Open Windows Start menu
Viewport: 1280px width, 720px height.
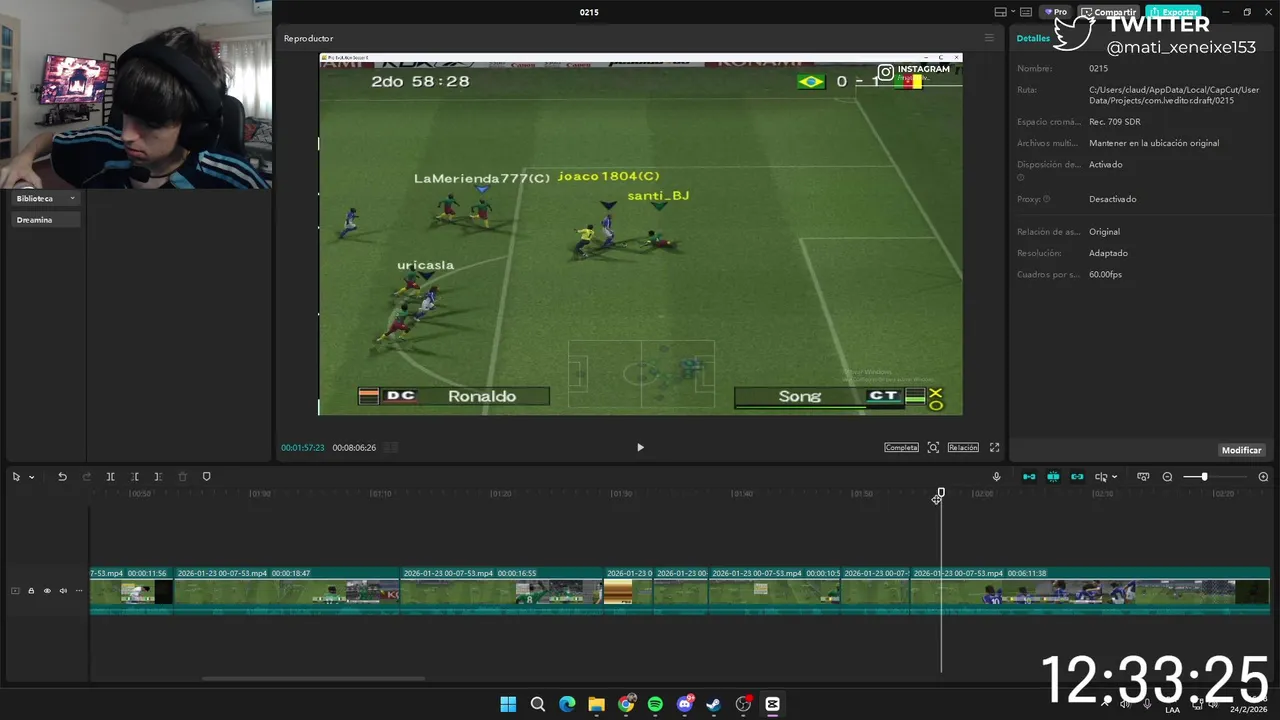point(508,704)
